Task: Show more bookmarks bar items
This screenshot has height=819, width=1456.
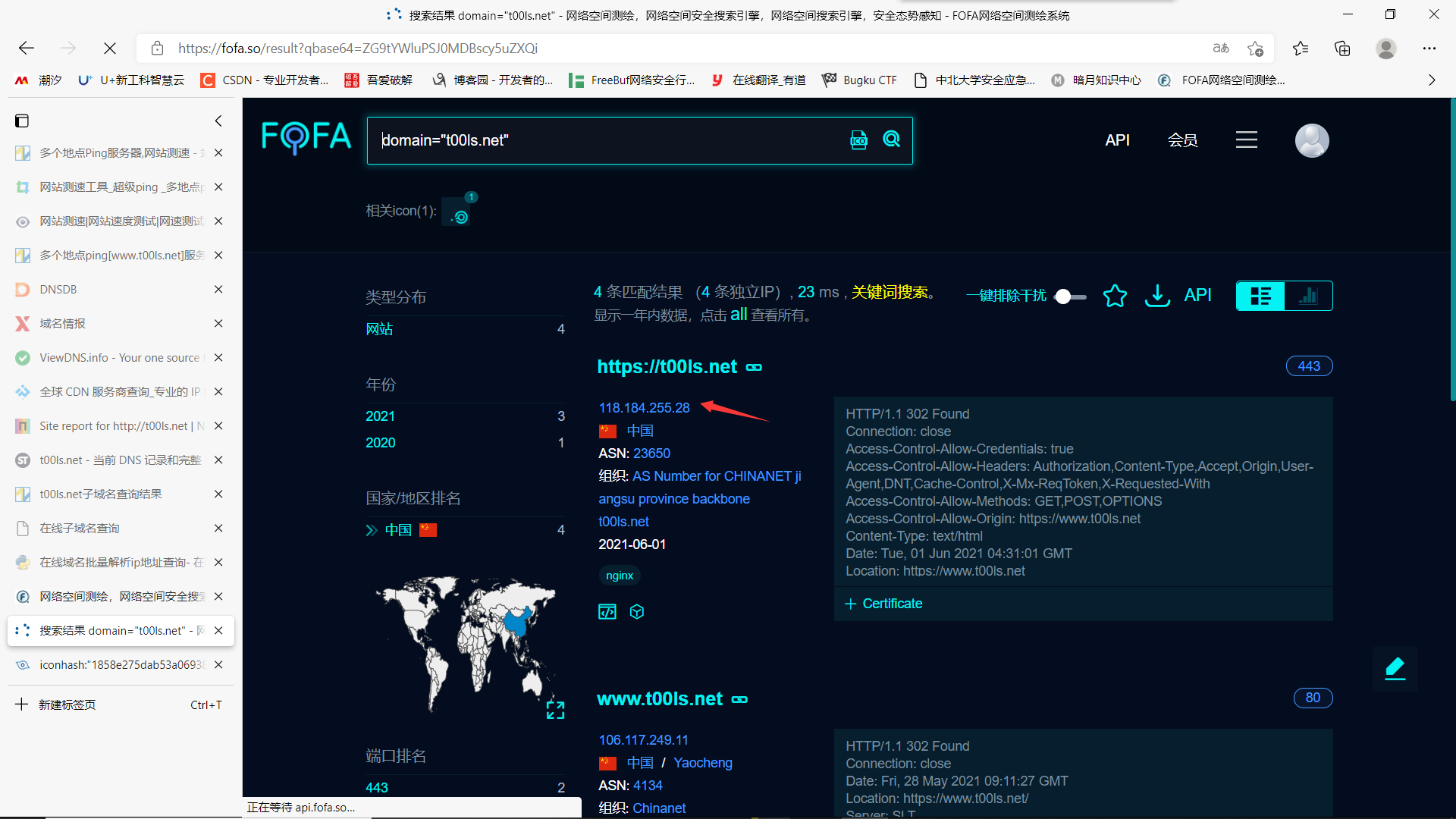Action: click(1432, 80)
